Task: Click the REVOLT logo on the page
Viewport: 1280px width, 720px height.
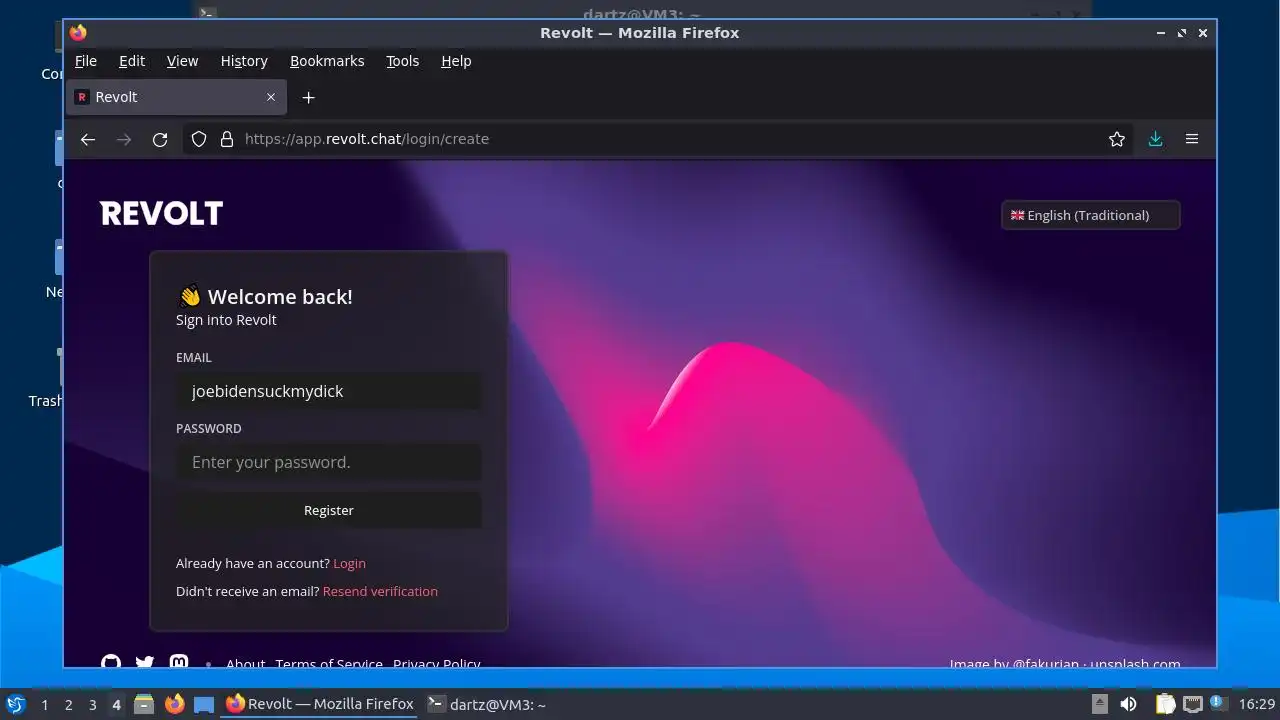Action: tap(161, 213)
